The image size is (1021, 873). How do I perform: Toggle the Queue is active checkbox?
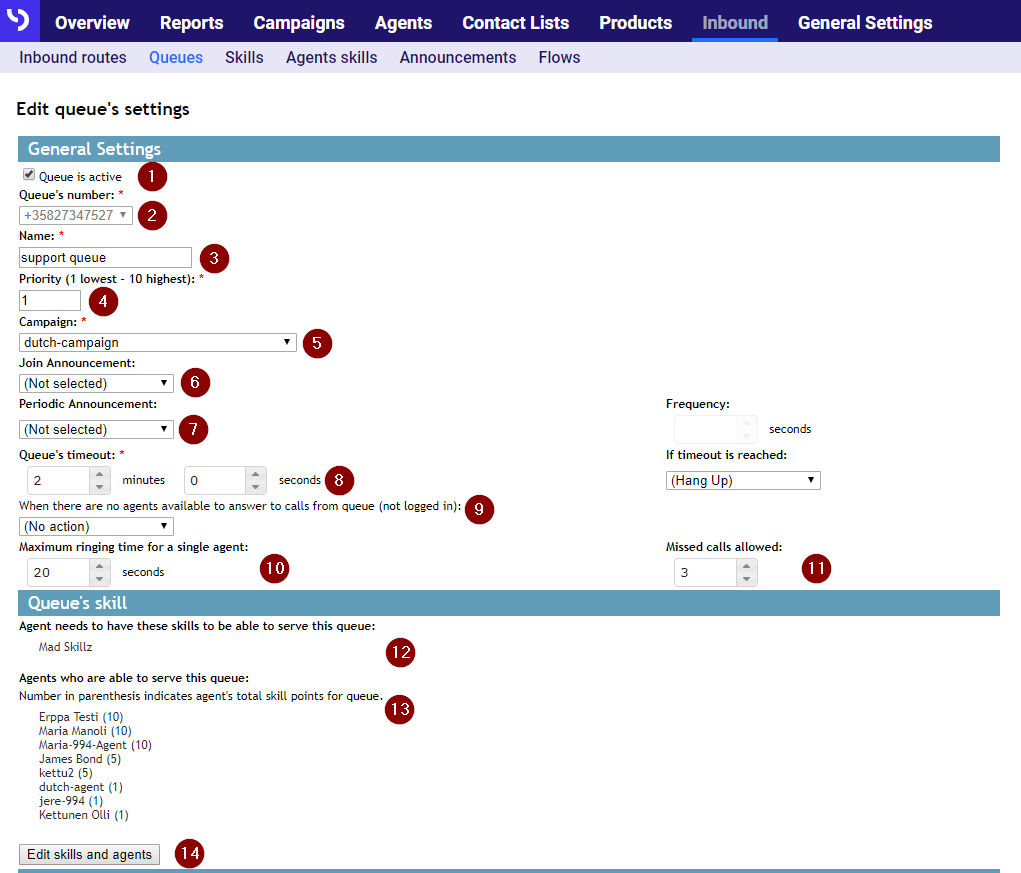pos(29,174)
